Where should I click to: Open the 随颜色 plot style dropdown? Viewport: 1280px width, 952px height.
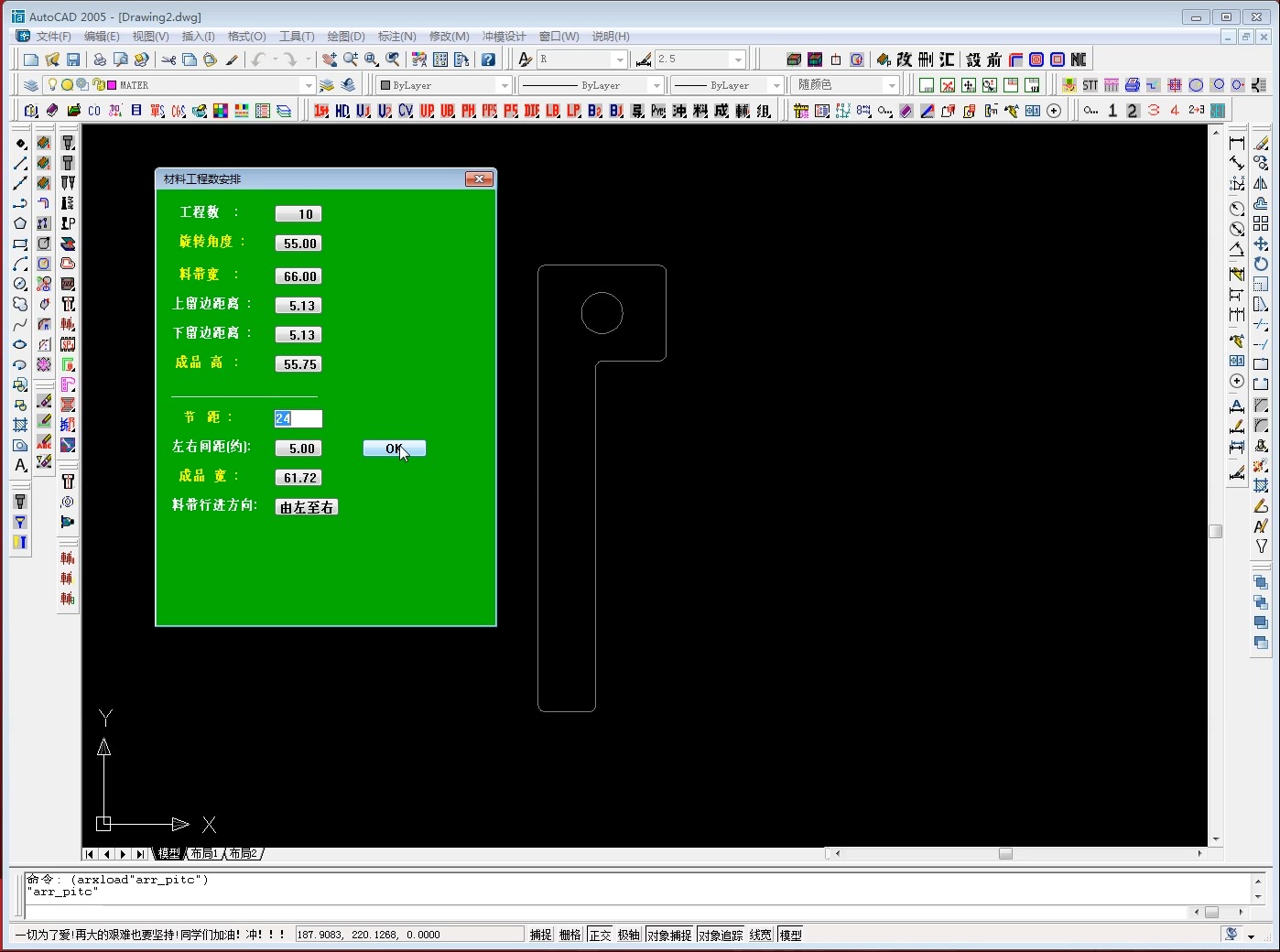(891, 85)
